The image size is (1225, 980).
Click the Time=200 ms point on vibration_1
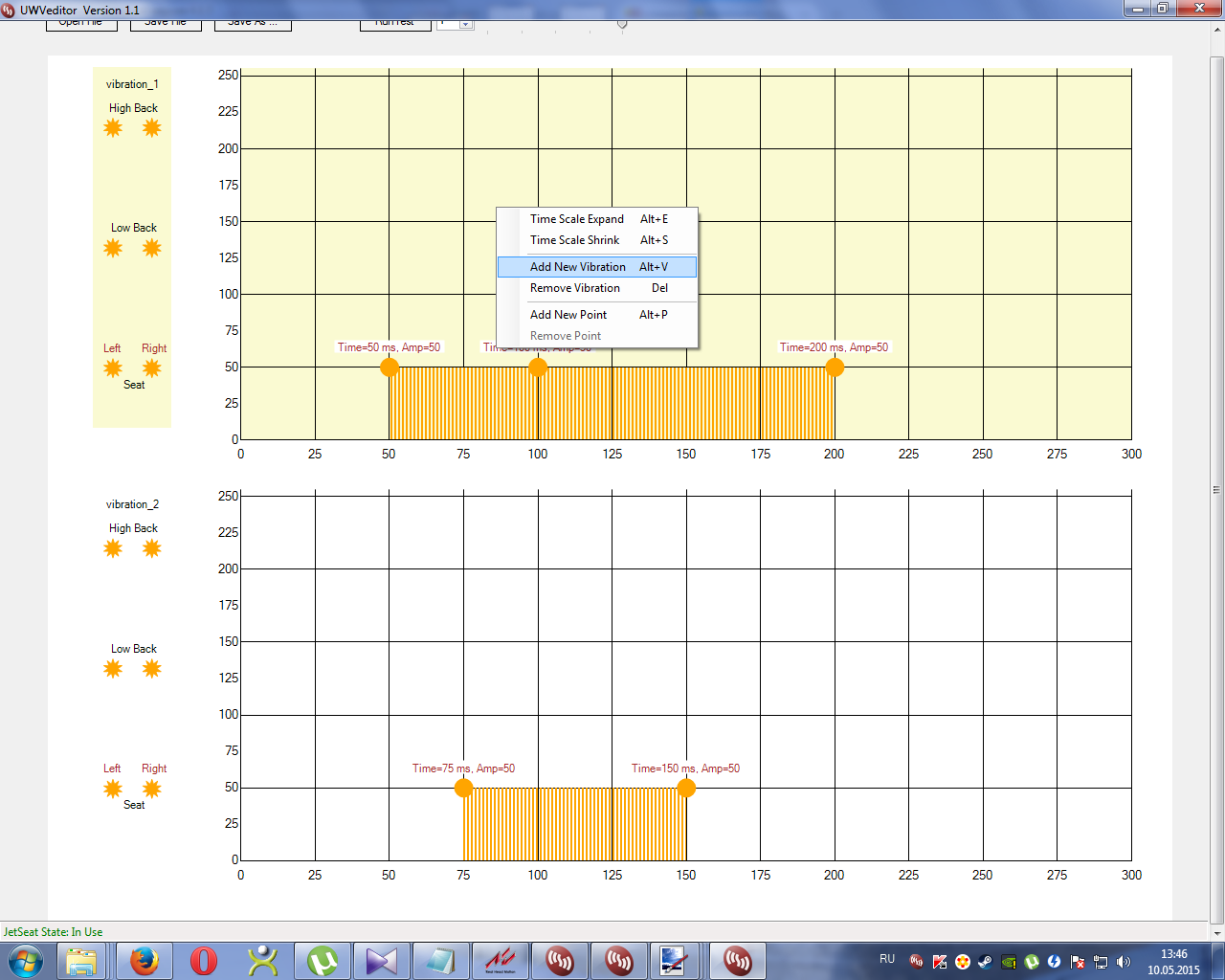[x=835, y=367]
